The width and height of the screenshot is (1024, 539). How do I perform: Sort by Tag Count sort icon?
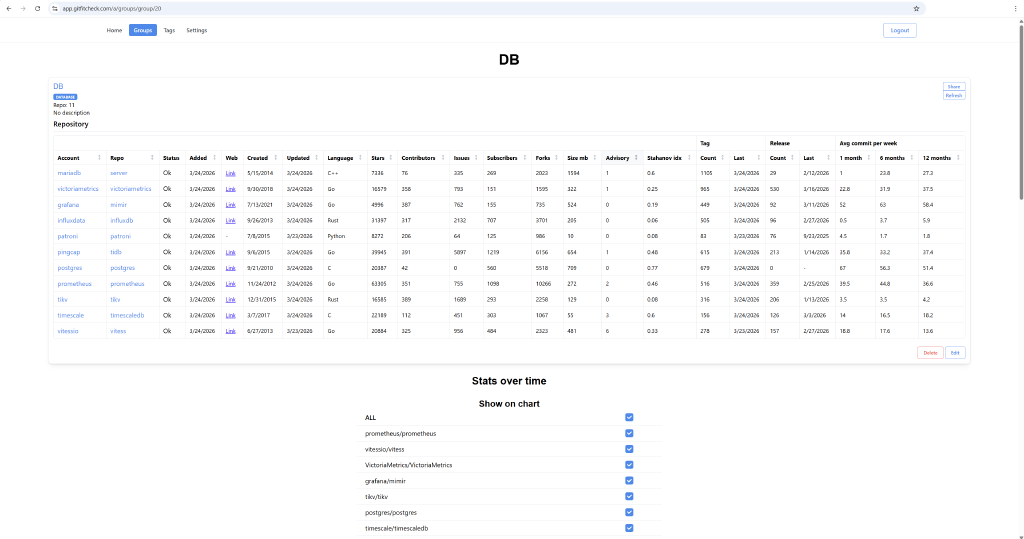pos(722,158)
